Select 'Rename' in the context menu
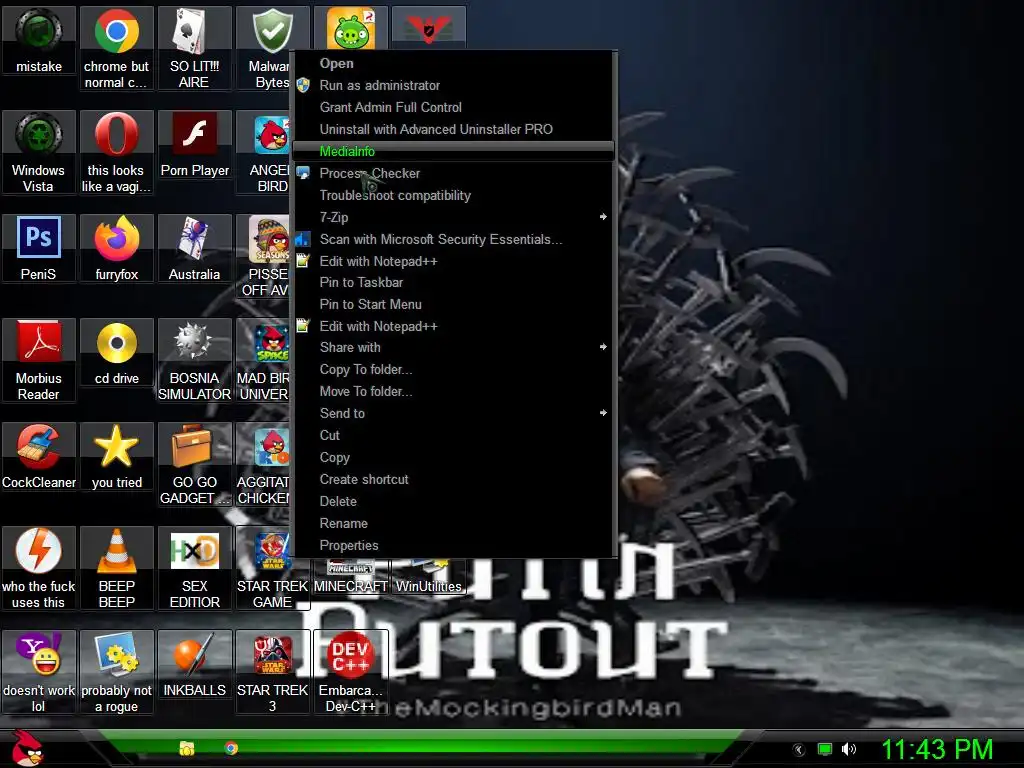 453,523
